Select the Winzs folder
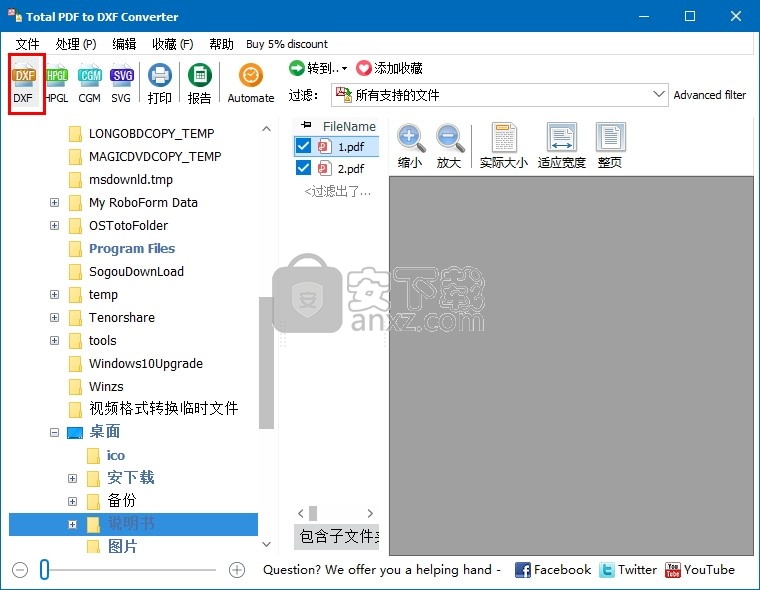760x590 pixels. (x=106, y=386)
